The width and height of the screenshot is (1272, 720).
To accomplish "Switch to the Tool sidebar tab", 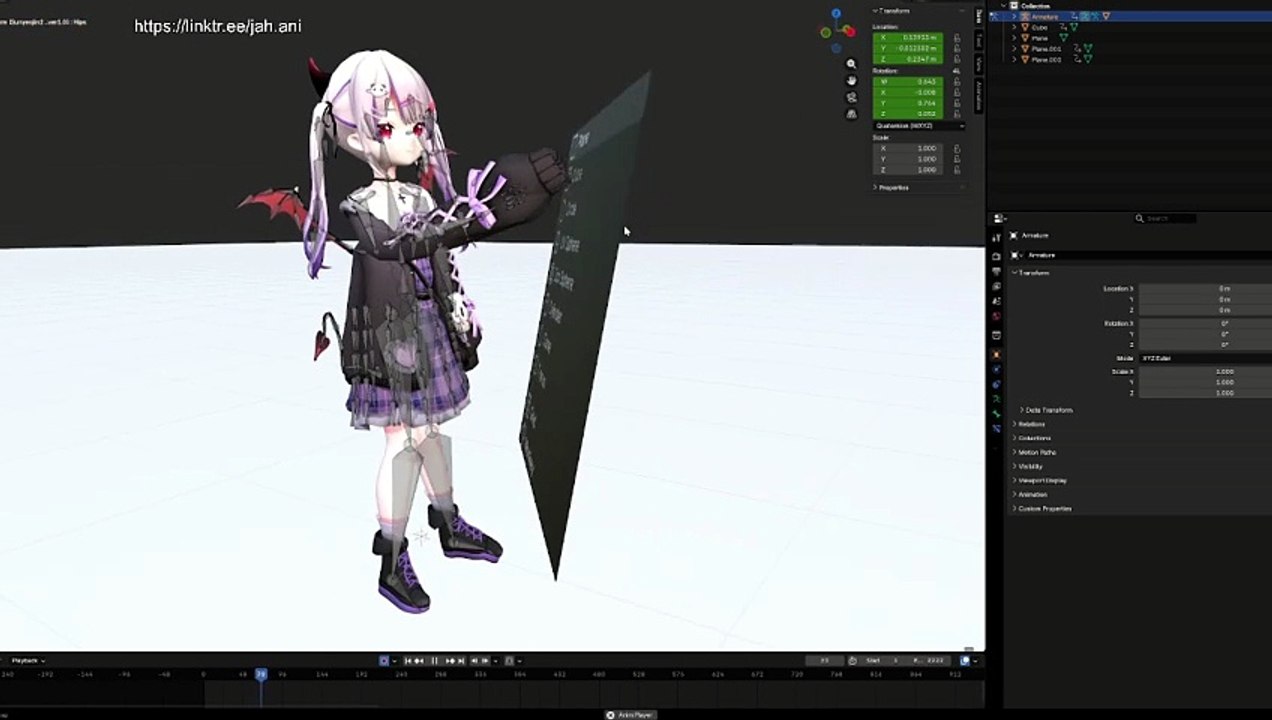I will (979, 40).
